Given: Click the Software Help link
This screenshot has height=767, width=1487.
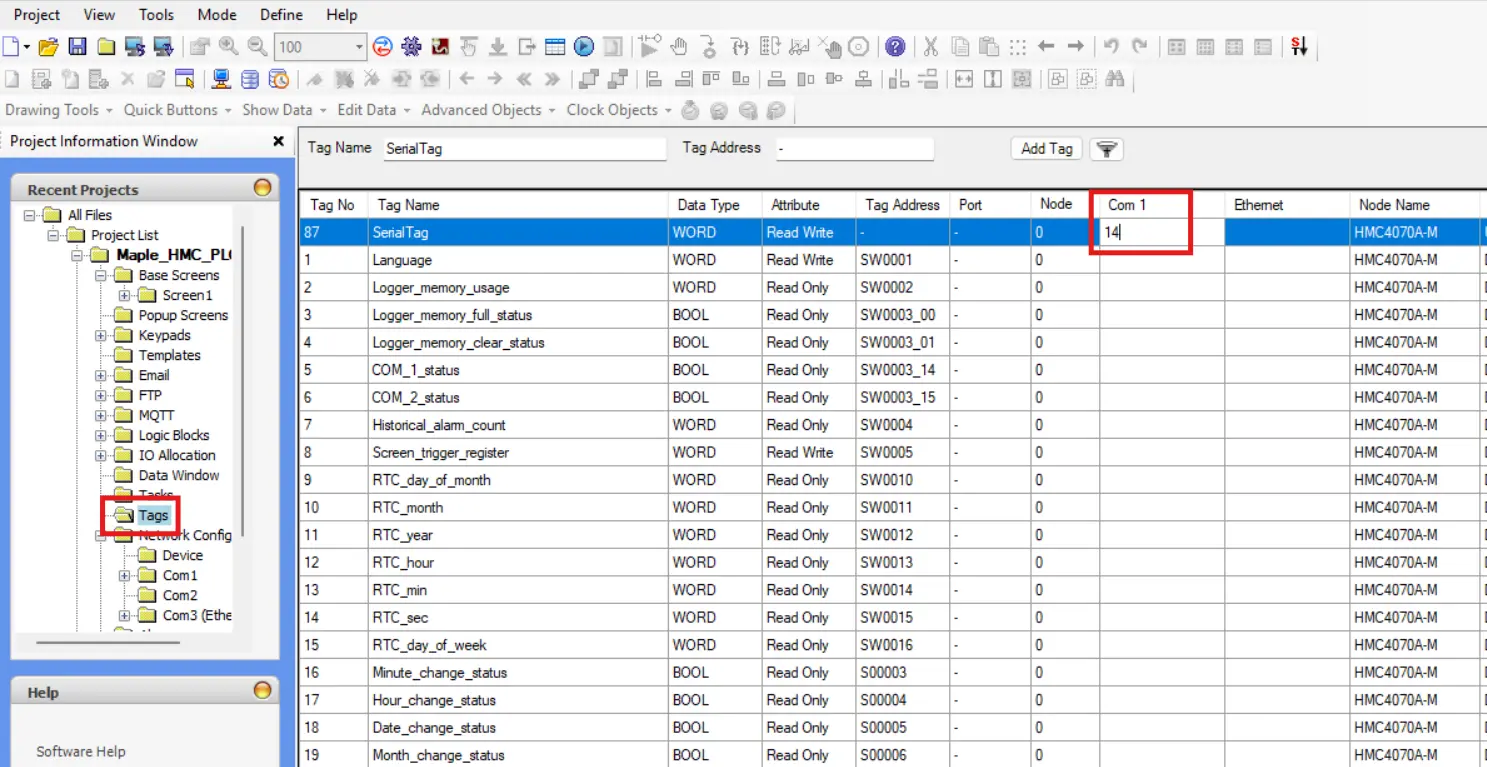Looking at the screenshot, I should (x=81, y=751).
